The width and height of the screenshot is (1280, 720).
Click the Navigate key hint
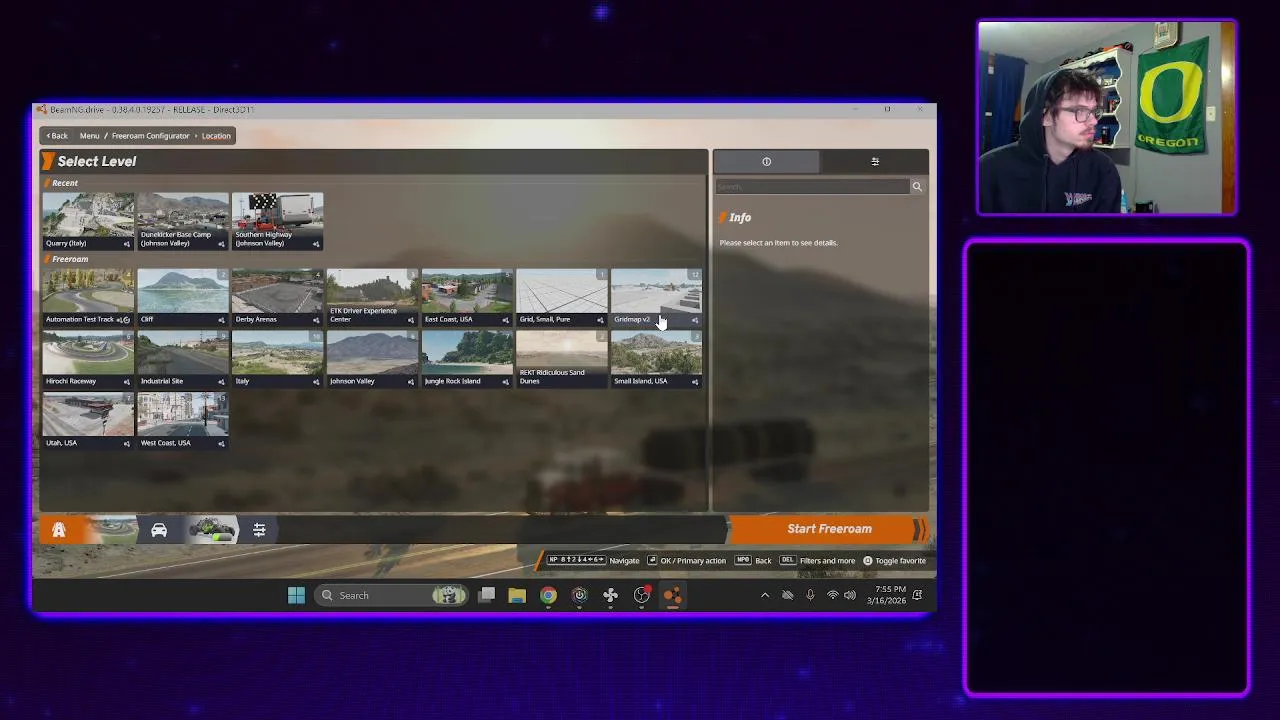coord(593,561)
